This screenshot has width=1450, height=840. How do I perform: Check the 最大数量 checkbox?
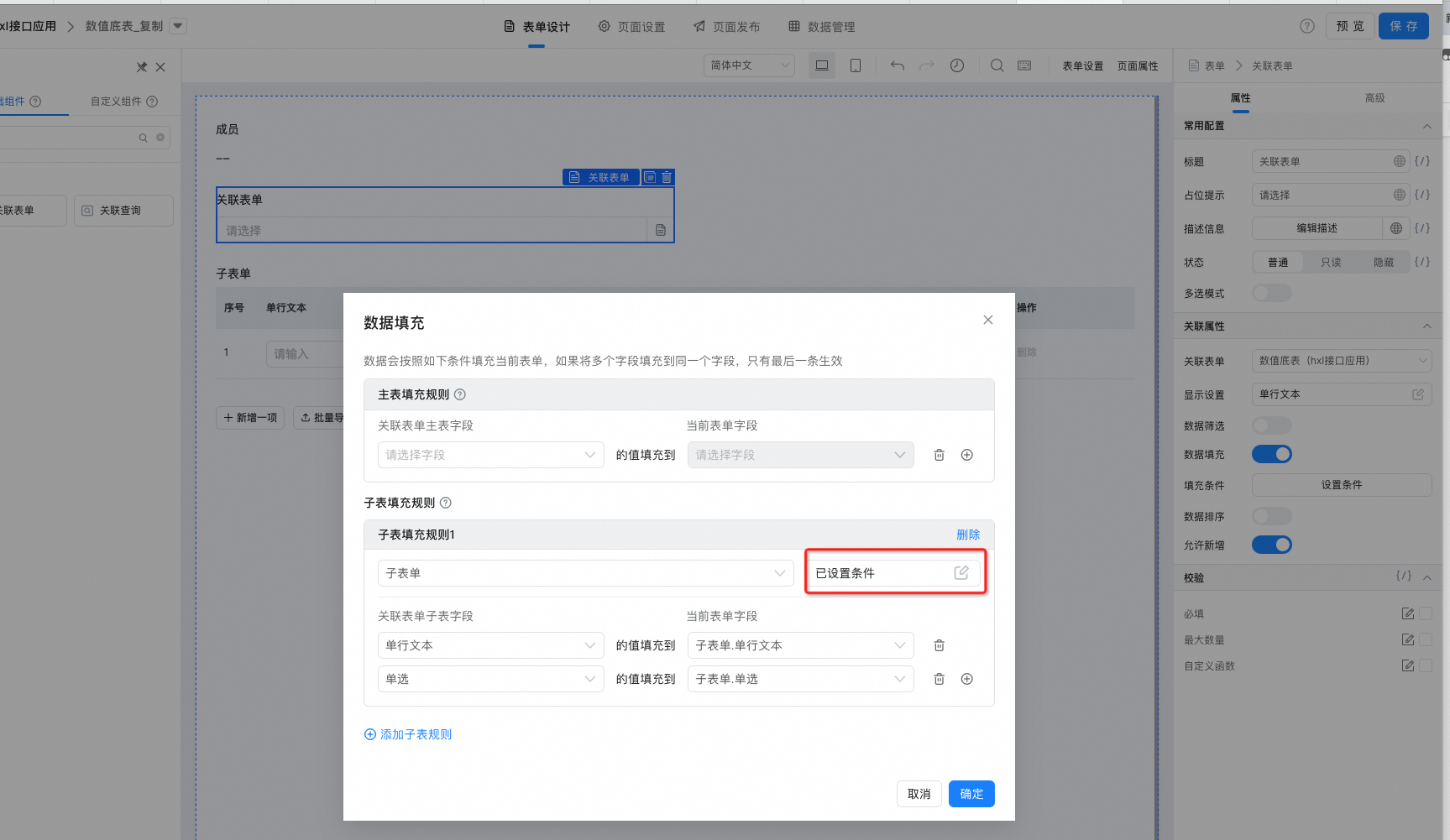click(1426, 639)
